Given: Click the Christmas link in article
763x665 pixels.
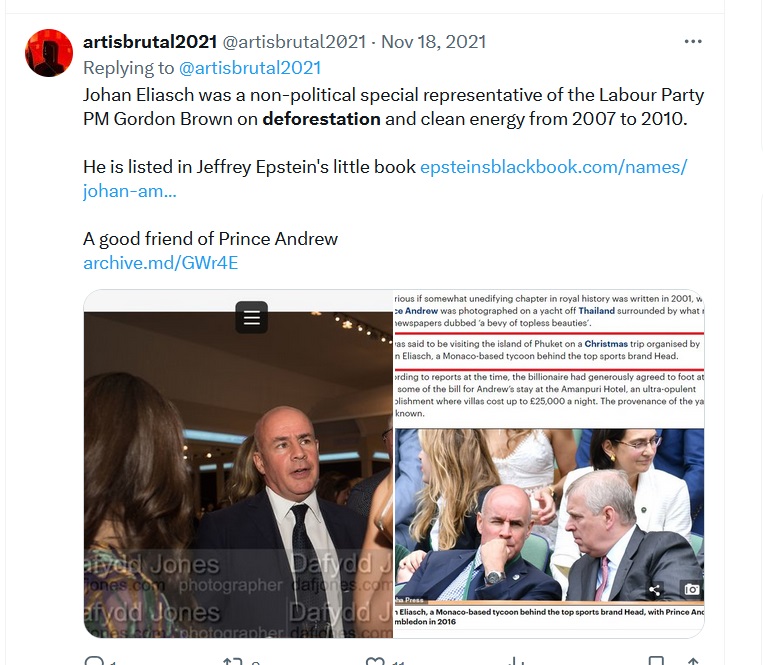Looking at the screenshot, I should [x=606, y=344].
